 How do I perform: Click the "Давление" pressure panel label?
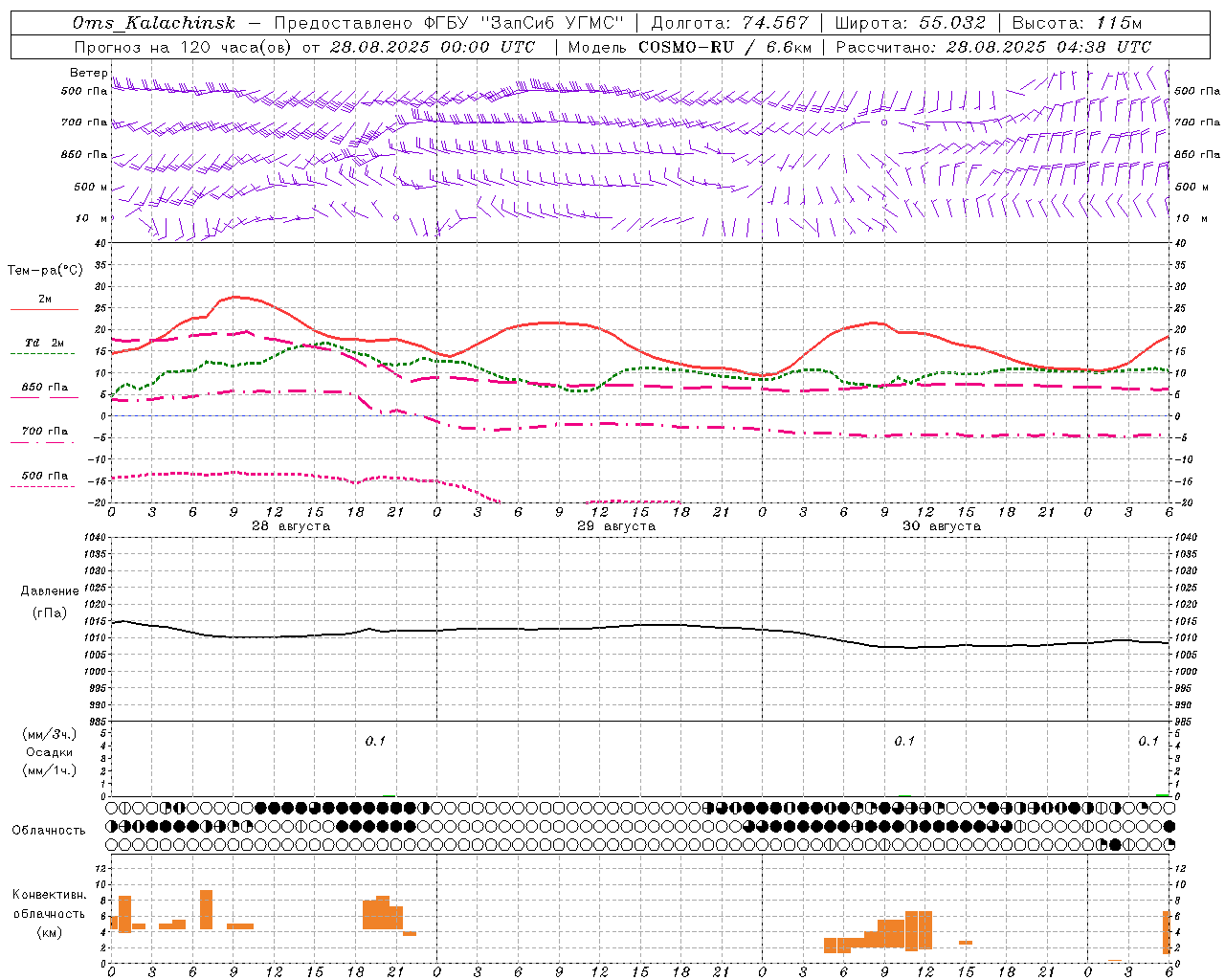(x=50, y=591)
